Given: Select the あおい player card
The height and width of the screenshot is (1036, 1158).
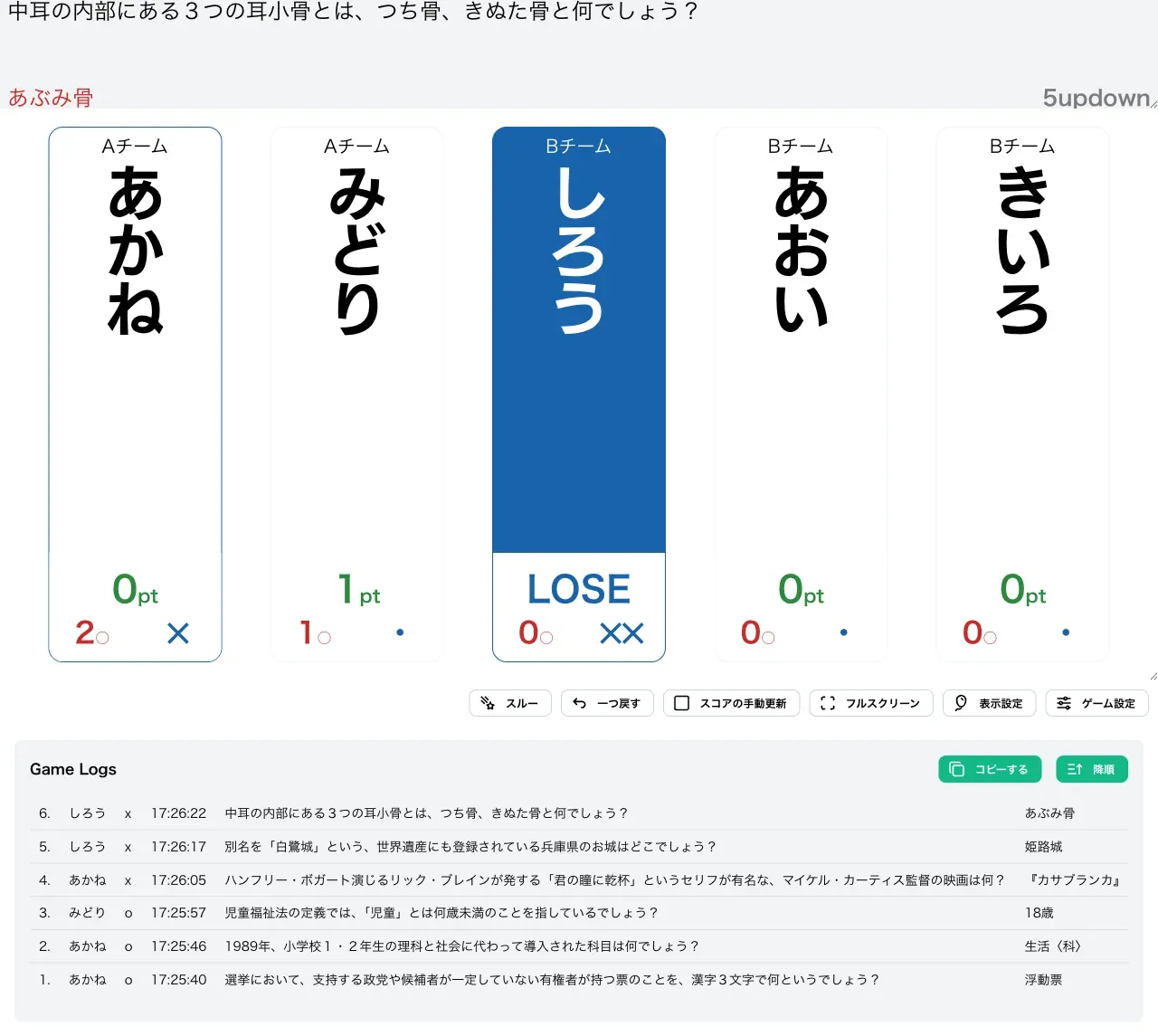Looking at the screenshot, I should (x=801, y=394).
